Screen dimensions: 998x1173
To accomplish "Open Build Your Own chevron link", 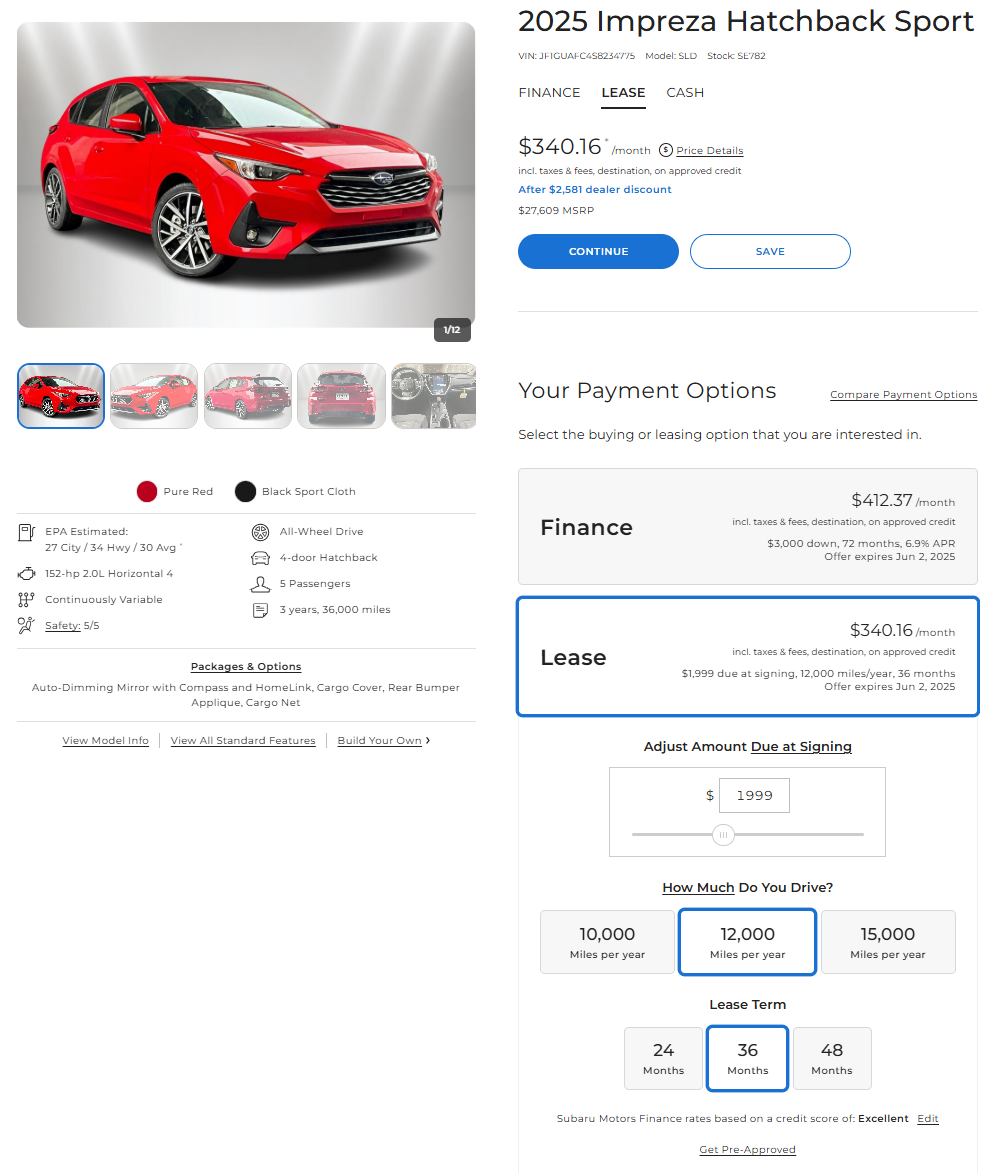I will 384,741.
